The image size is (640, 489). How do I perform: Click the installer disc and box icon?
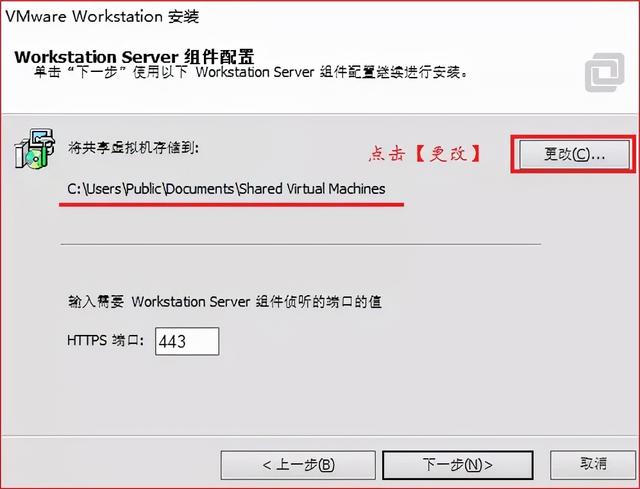34,149
